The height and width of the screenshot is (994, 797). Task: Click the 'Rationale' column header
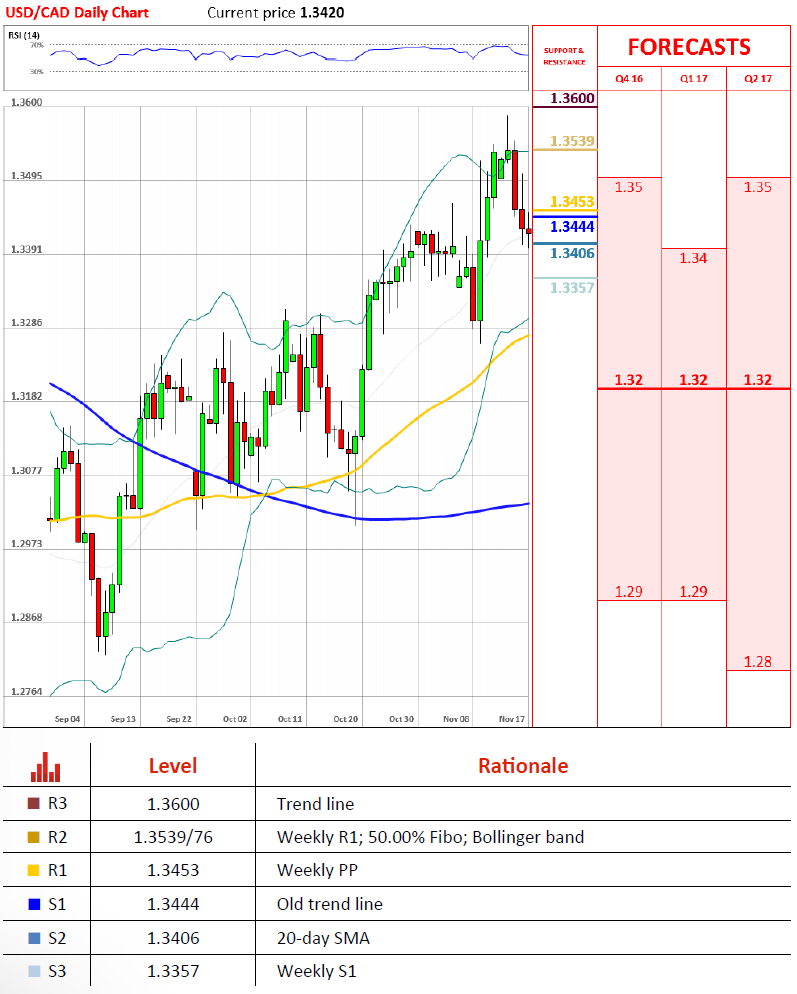click(523, 766)
